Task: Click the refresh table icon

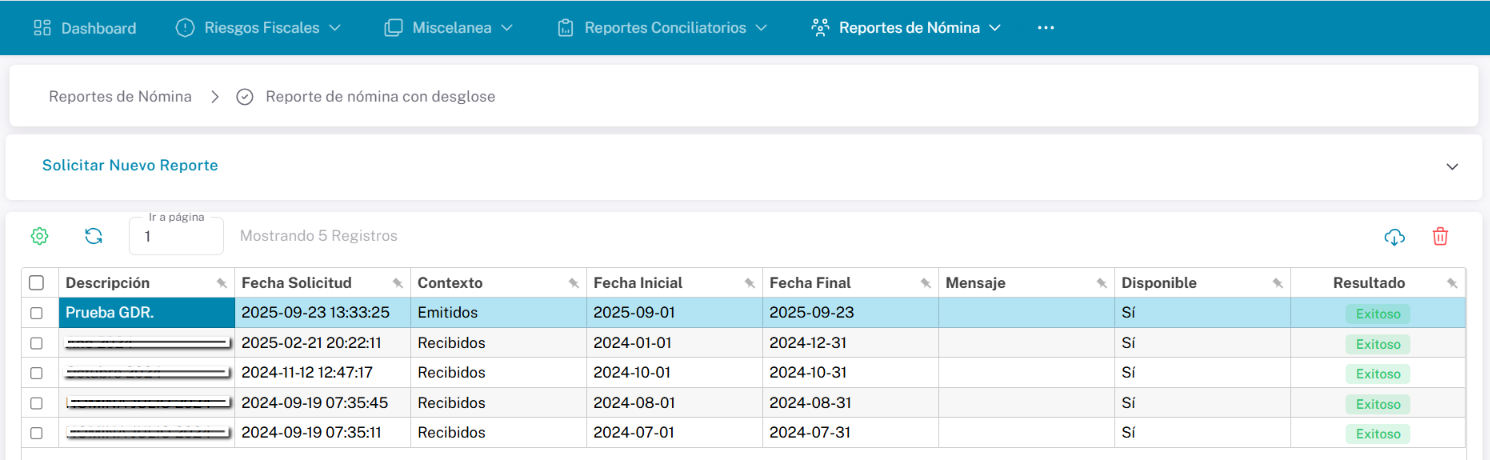Action: click(94, 236)
